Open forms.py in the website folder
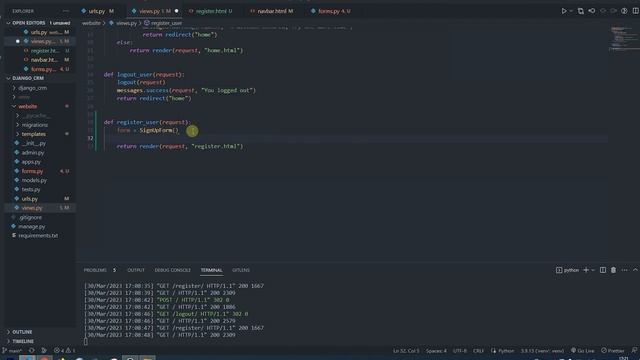 coord(32,171)
